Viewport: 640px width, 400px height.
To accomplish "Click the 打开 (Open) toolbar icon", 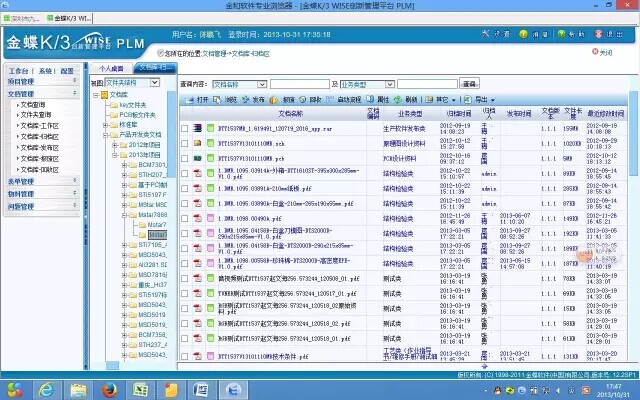I will [x=189, y=100].
